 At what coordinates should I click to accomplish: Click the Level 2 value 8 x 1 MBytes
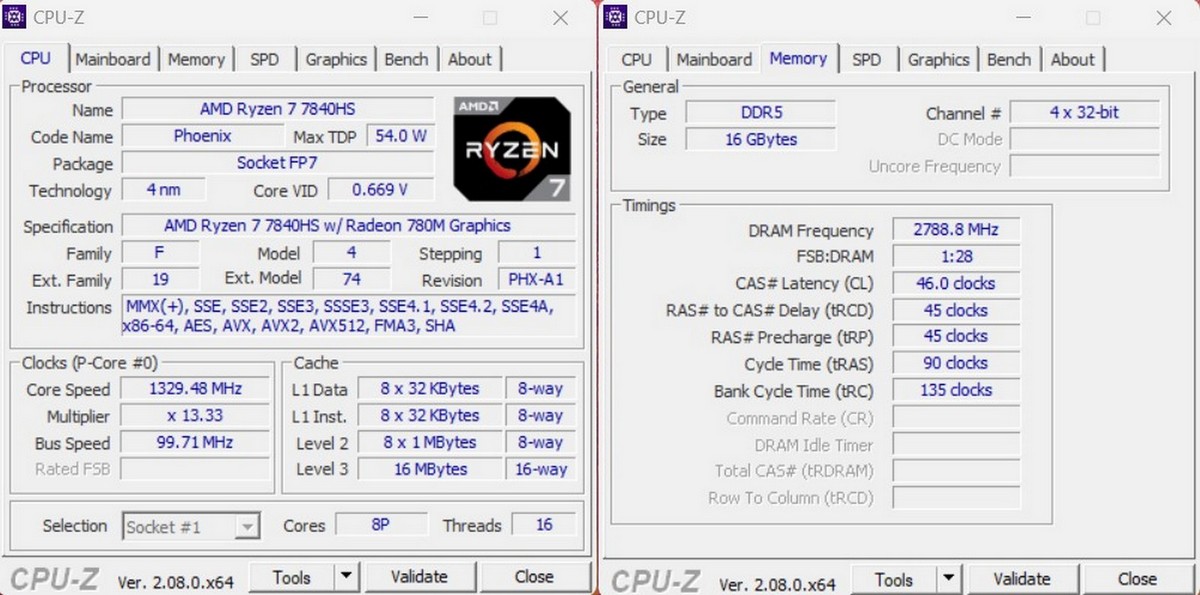[x=429, y=442]
